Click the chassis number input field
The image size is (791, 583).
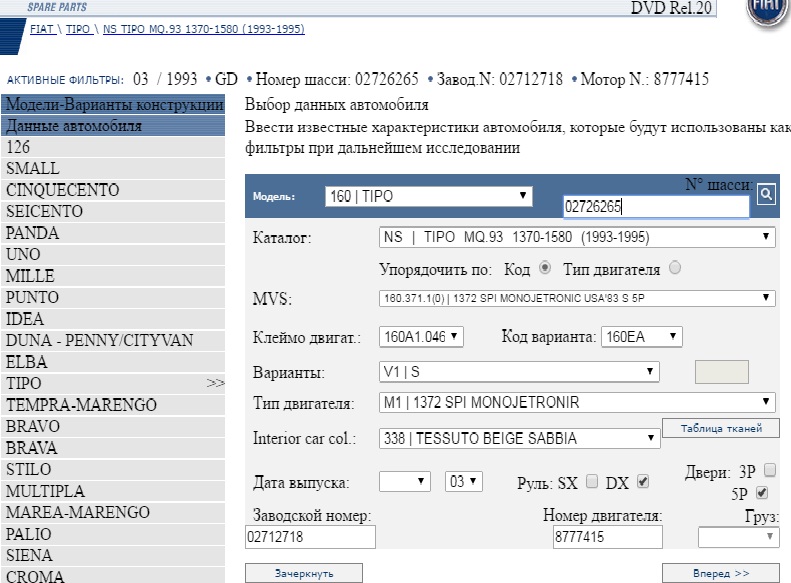point(655,207)
